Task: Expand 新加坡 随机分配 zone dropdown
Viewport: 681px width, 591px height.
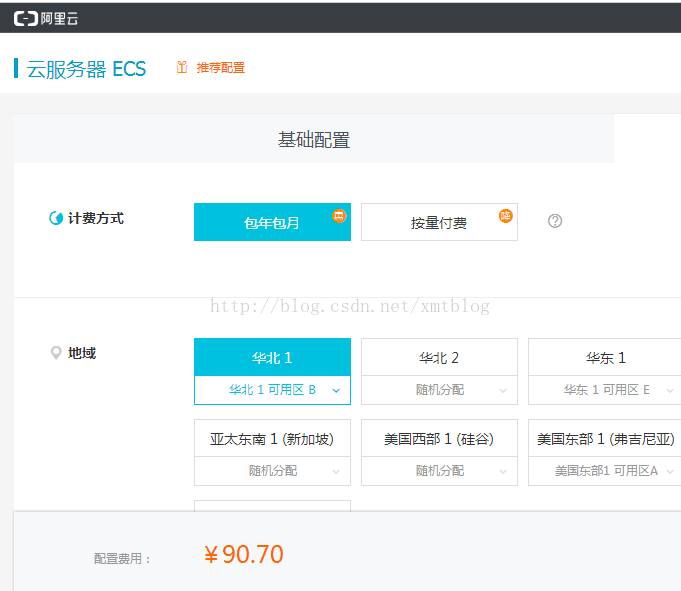Action: click(272, 471)
